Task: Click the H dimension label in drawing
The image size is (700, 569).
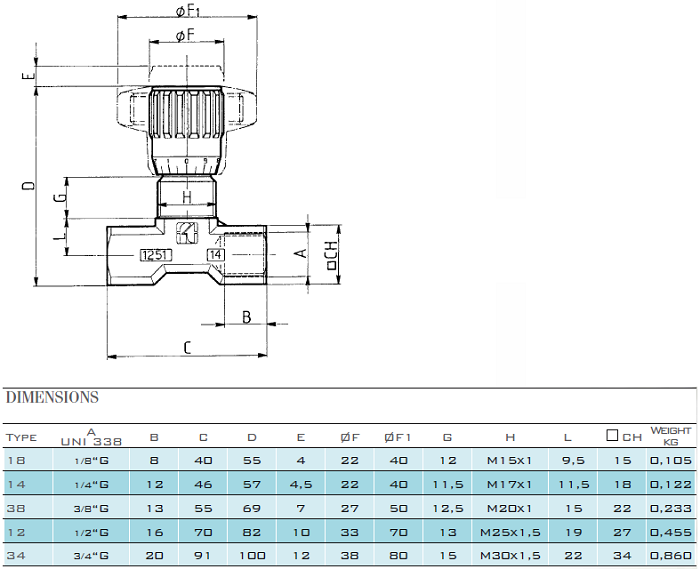Action: click(187, 197)
